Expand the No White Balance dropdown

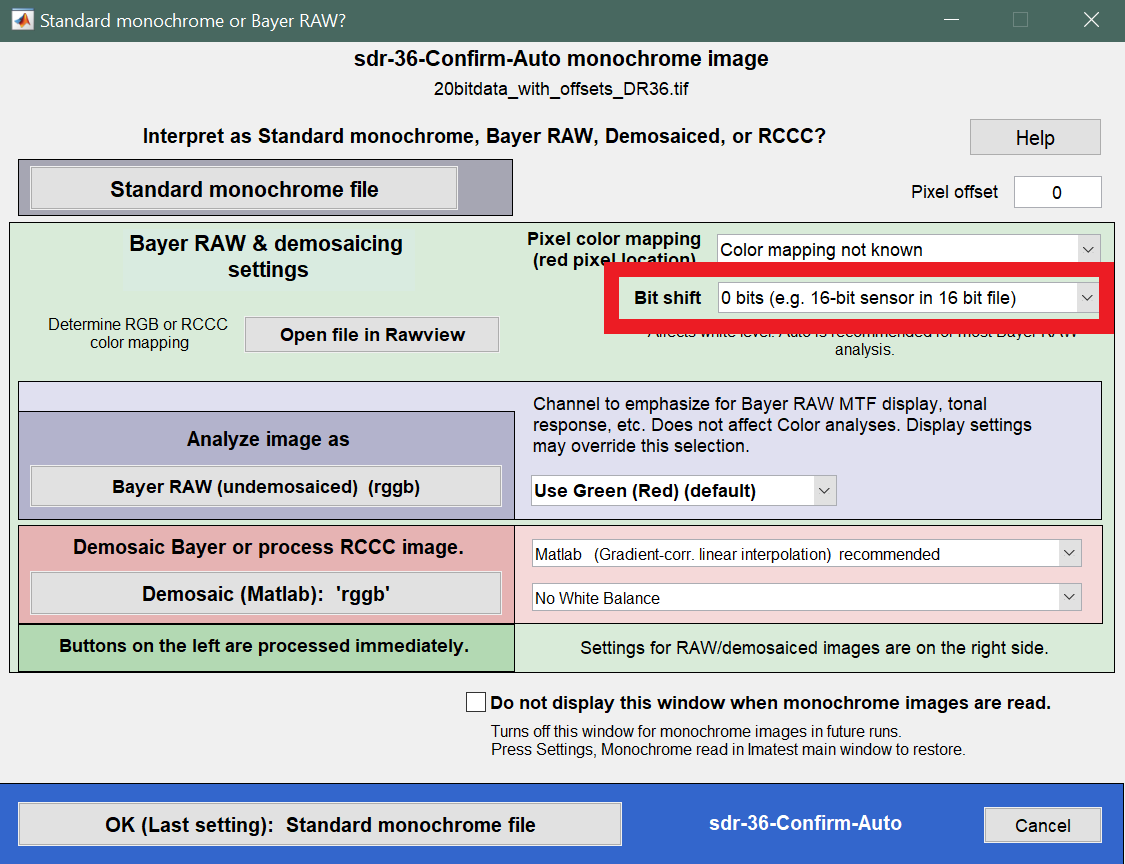(x=806, y=598)
